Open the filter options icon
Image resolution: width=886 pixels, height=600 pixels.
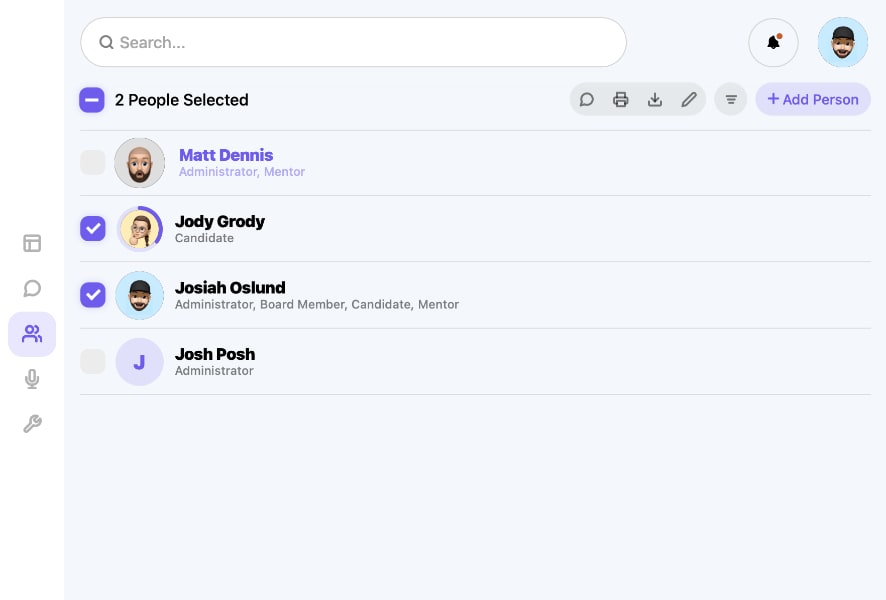(x=731, y=99)
